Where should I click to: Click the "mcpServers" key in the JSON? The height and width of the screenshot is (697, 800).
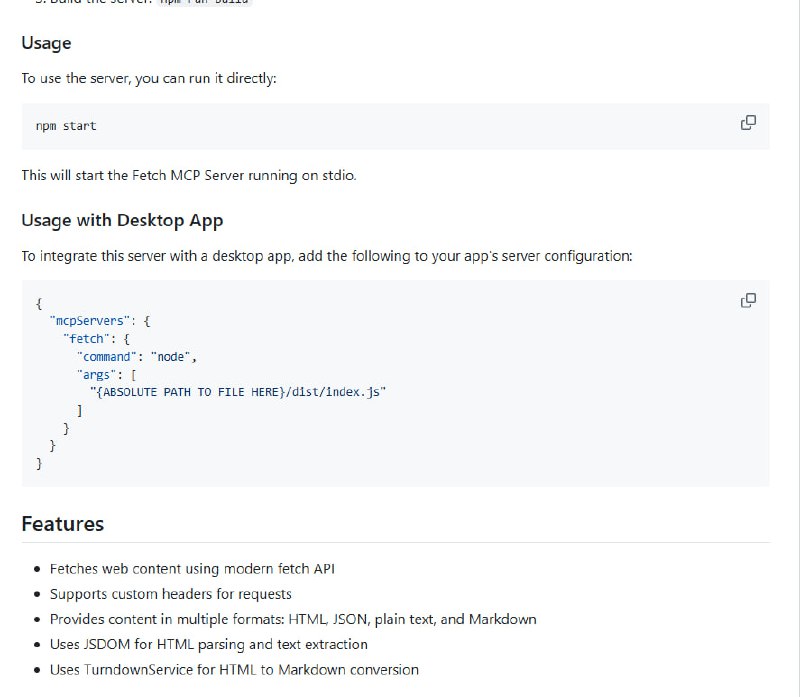89,321
